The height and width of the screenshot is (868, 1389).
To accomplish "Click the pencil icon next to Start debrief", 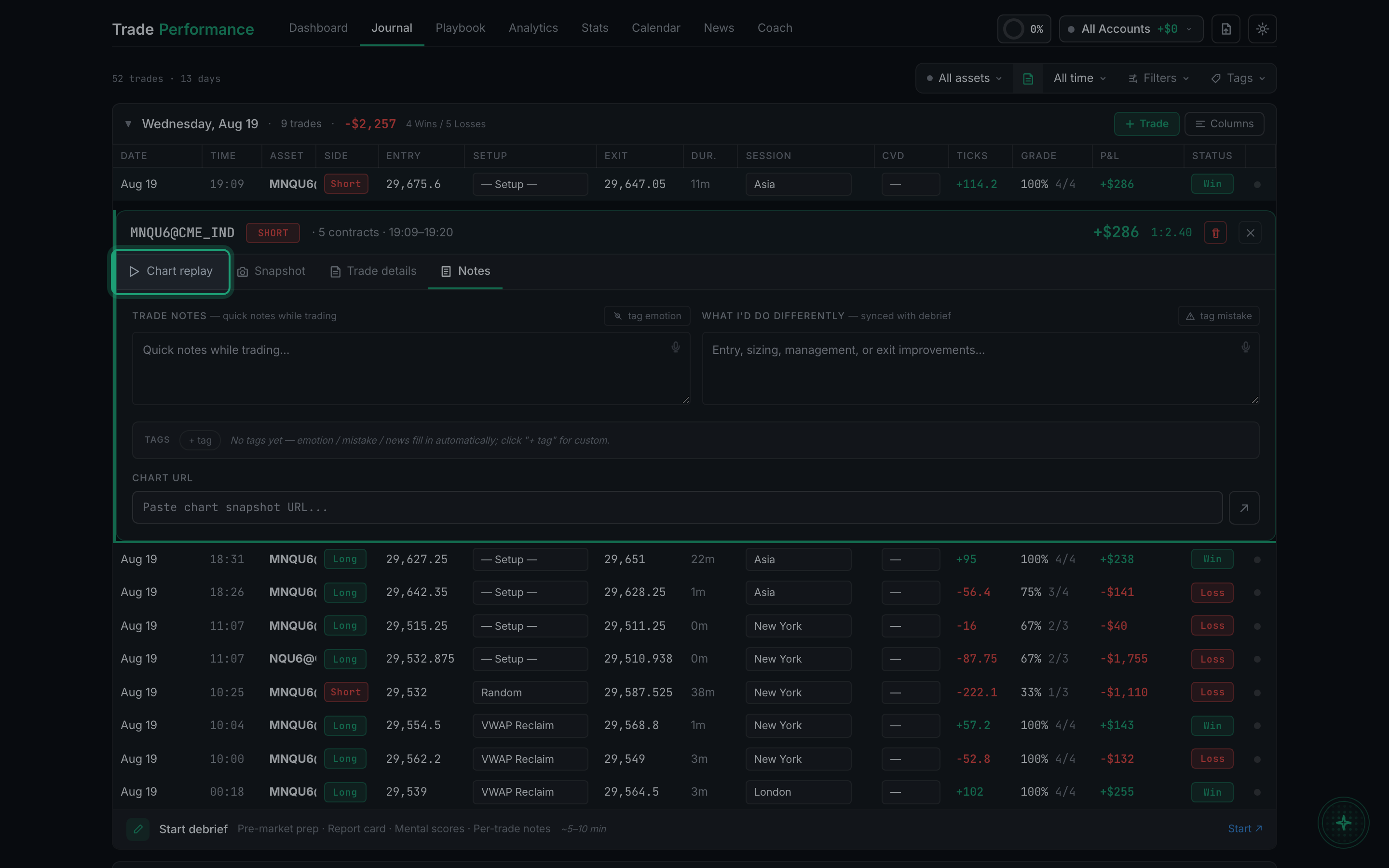I will click(138, 829).
